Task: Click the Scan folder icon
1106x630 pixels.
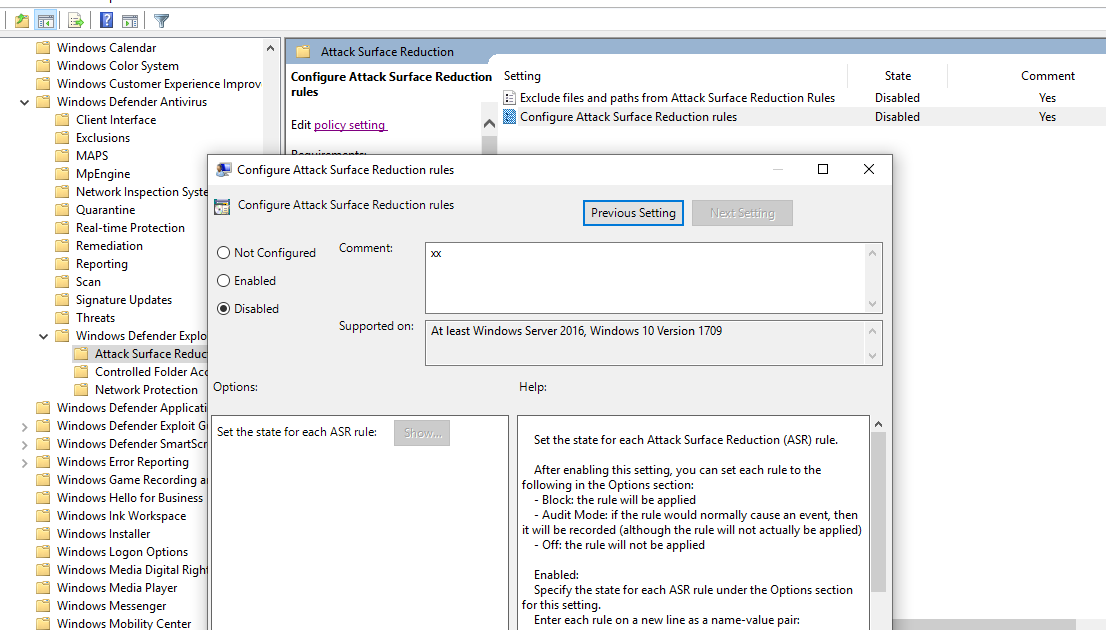Action: point(62,282)
